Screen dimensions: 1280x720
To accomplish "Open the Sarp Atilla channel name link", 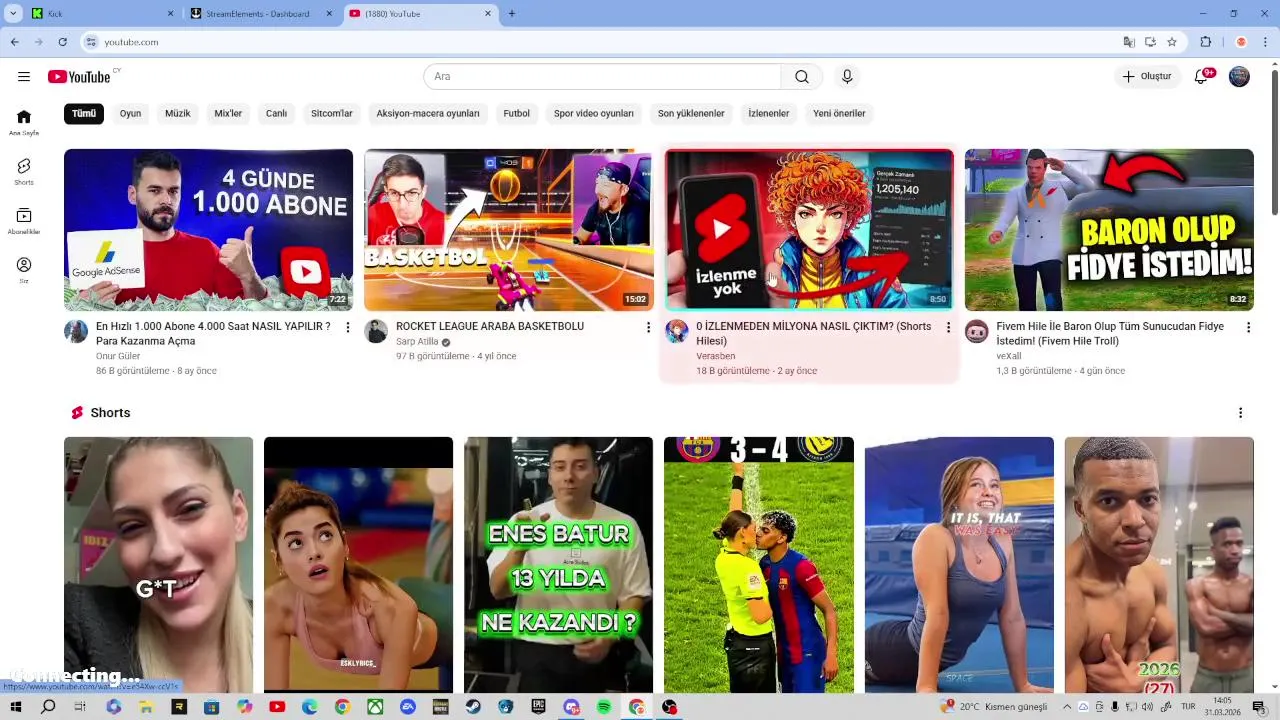I will coord(417,342).
